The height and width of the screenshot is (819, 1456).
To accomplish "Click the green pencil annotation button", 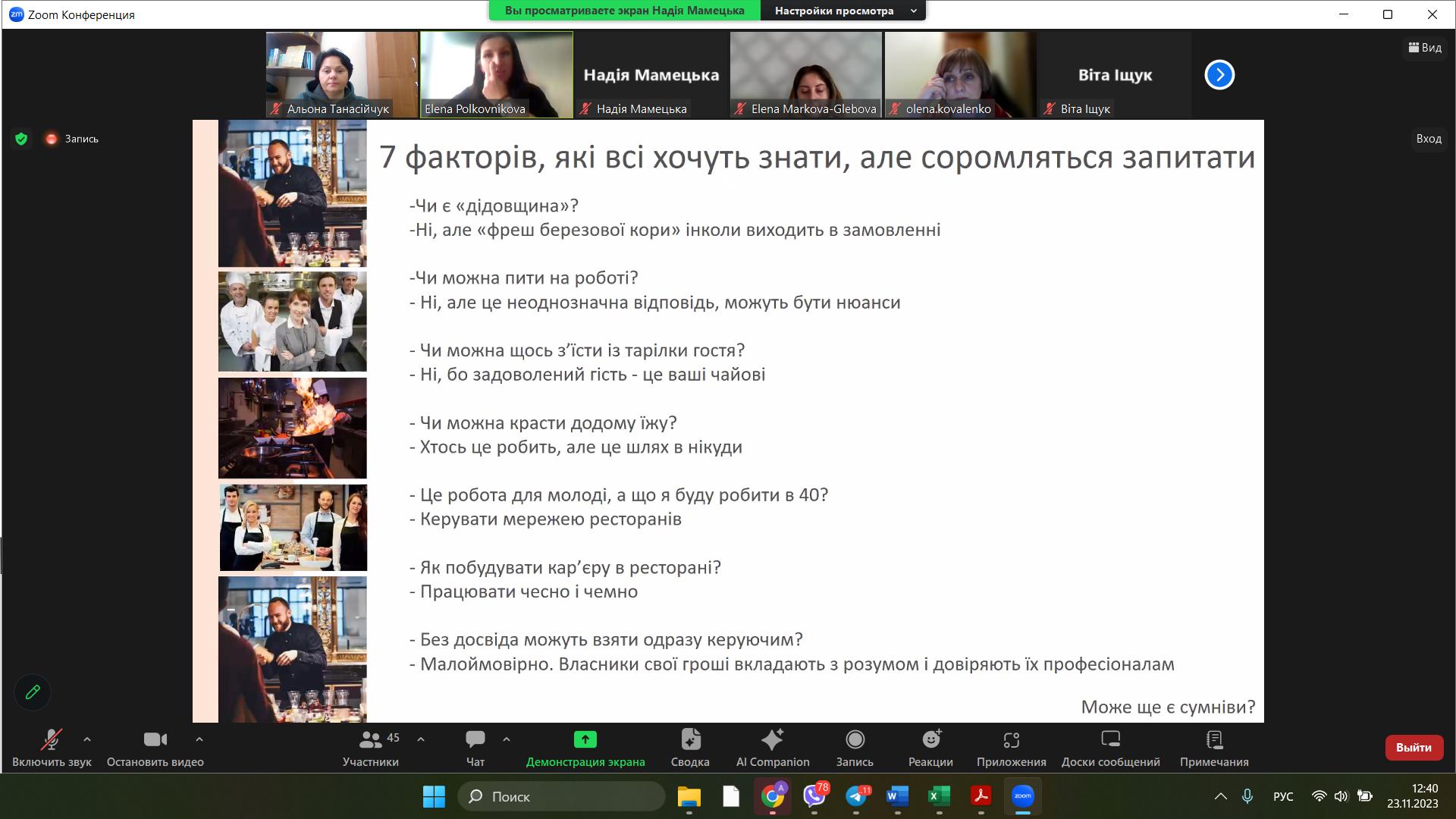I will tap(33, 692).
